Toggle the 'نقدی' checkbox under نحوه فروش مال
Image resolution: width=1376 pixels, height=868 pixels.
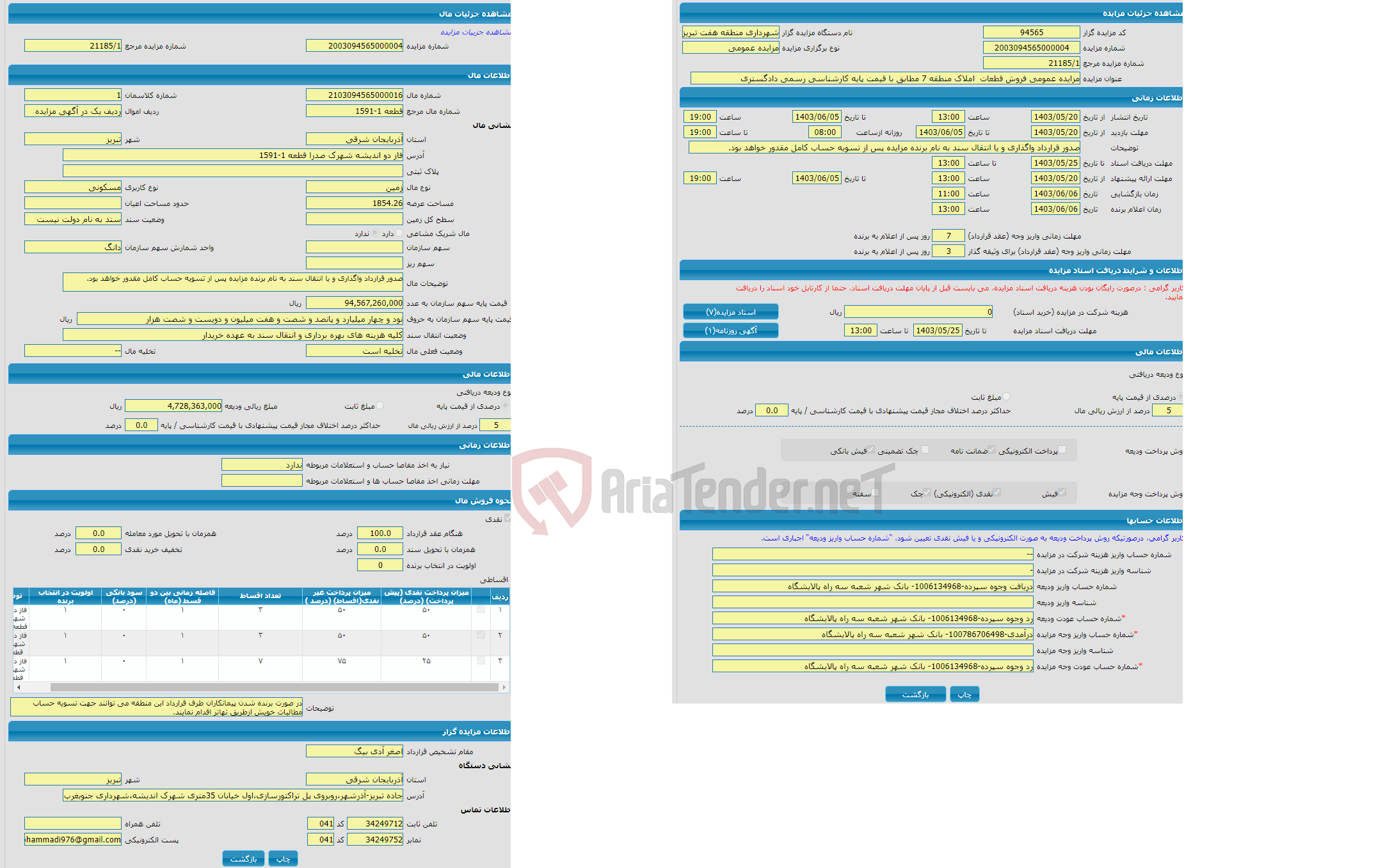coord(508,519)
